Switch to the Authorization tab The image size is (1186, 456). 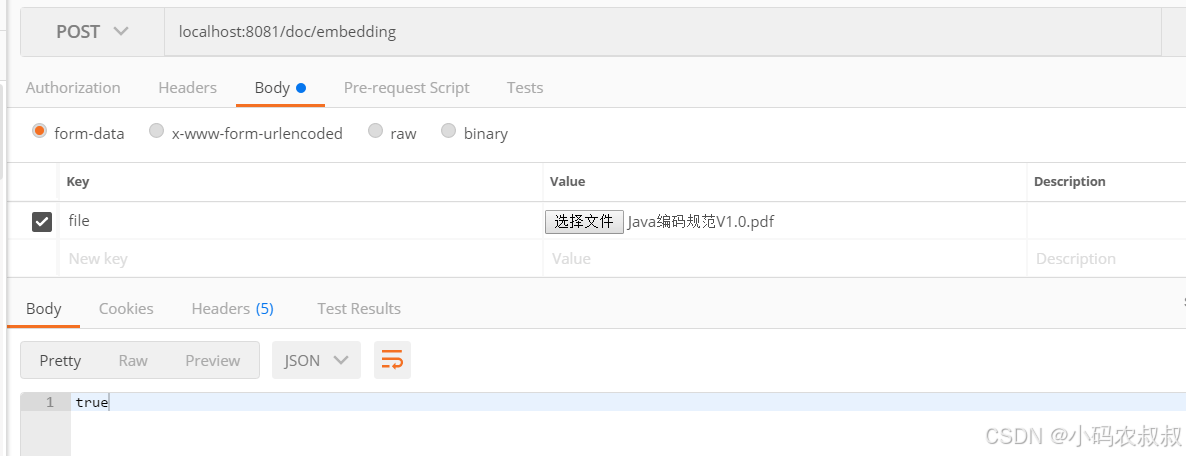coord(73,88)
